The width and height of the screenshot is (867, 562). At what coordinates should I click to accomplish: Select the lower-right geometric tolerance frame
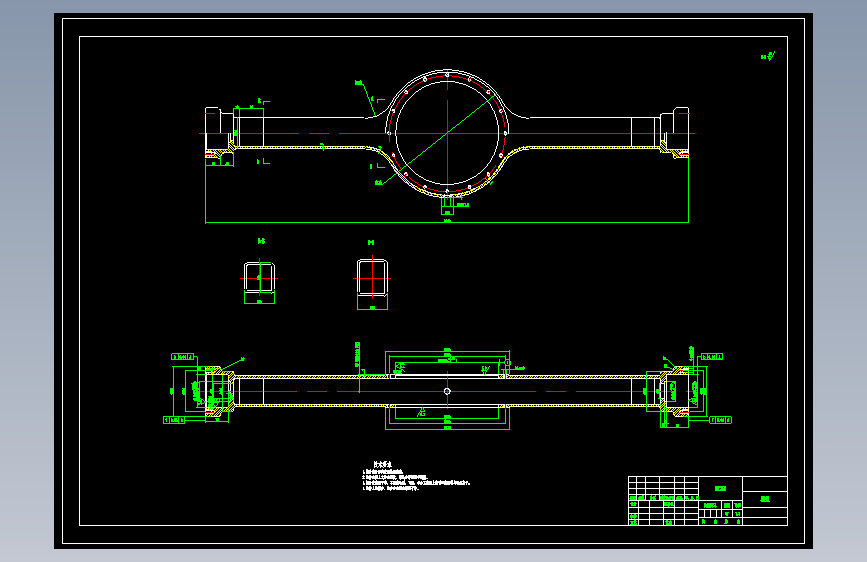[x=720, y=420]
